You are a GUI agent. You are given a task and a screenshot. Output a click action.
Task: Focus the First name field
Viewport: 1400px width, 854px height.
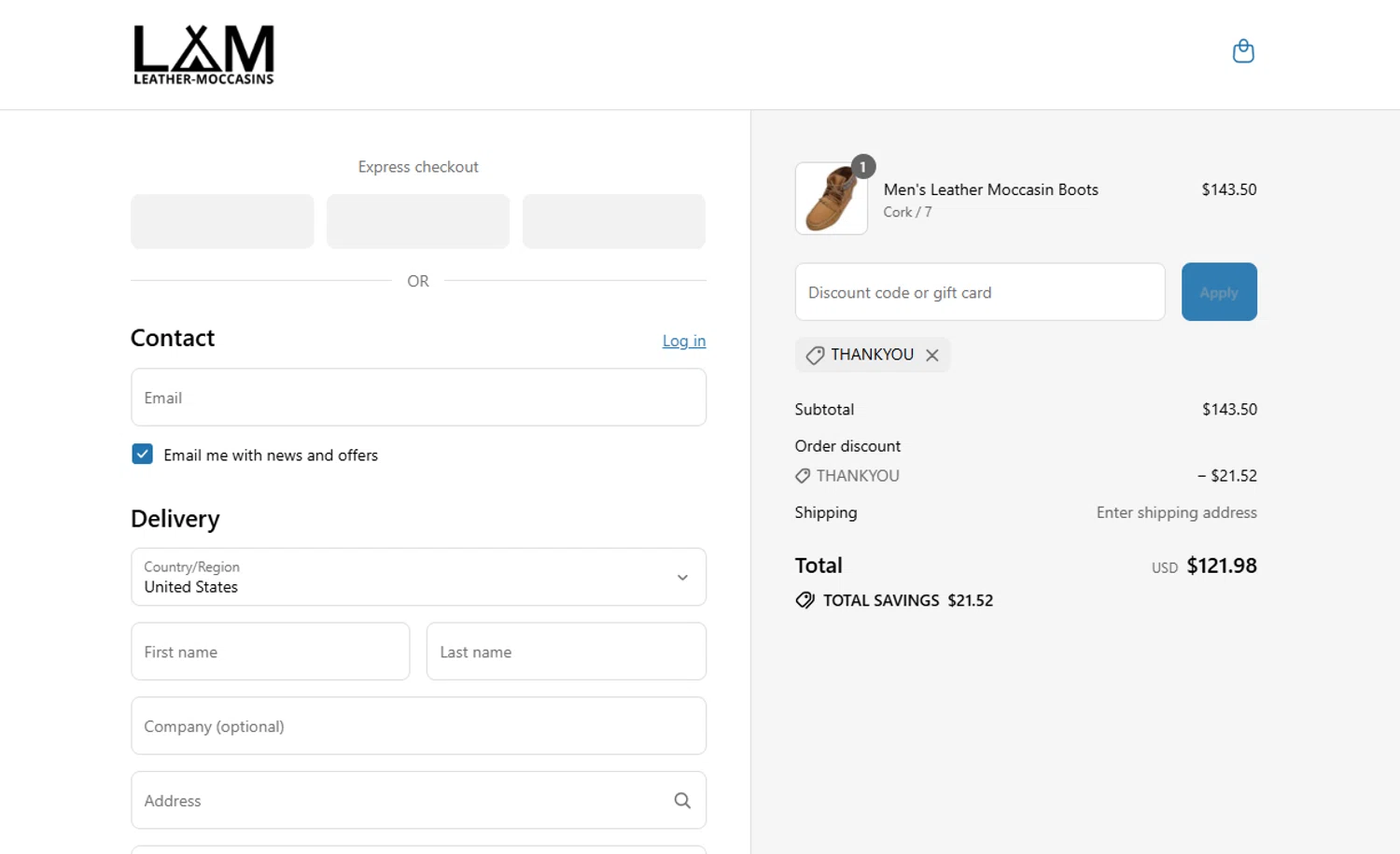tap(271, 651)
